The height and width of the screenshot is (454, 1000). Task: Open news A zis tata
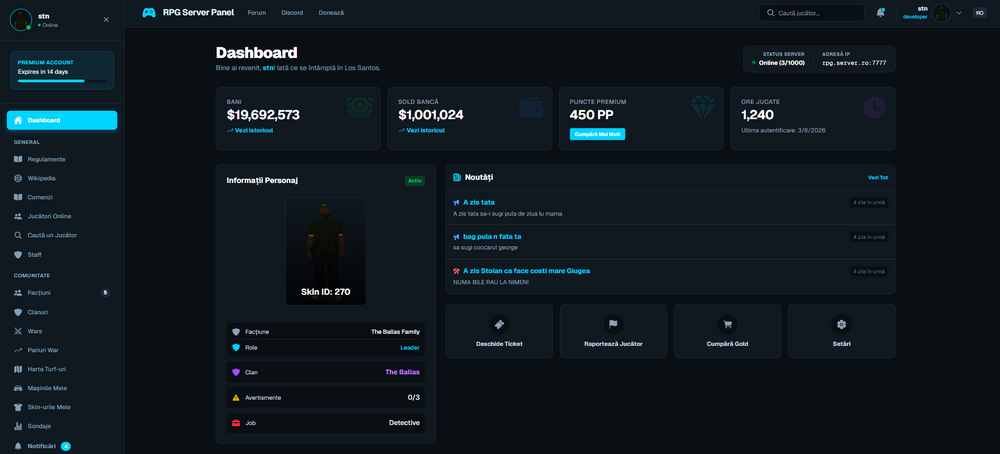point(478,202)
